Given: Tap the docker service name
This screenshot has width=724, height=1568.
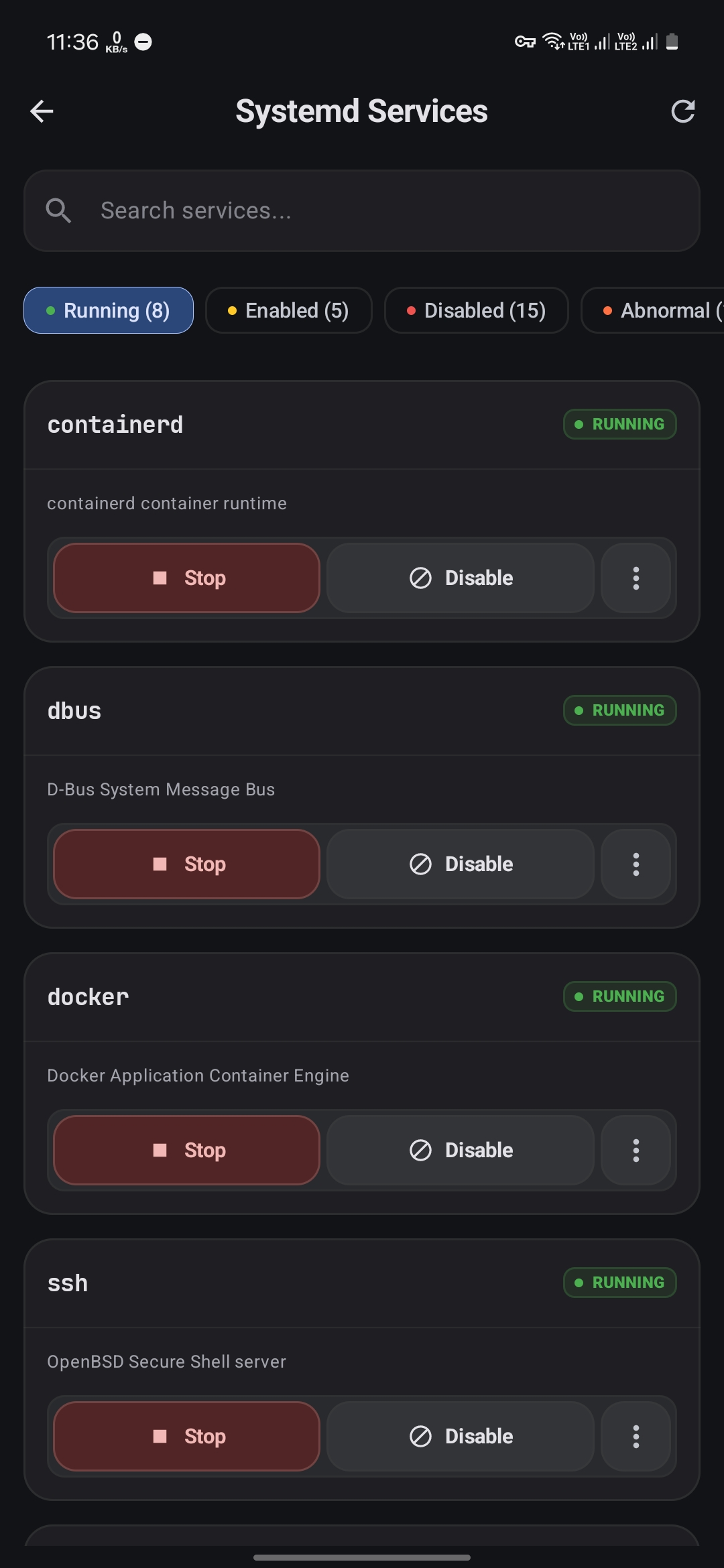Looking at the screenshot, I should 88,997.
